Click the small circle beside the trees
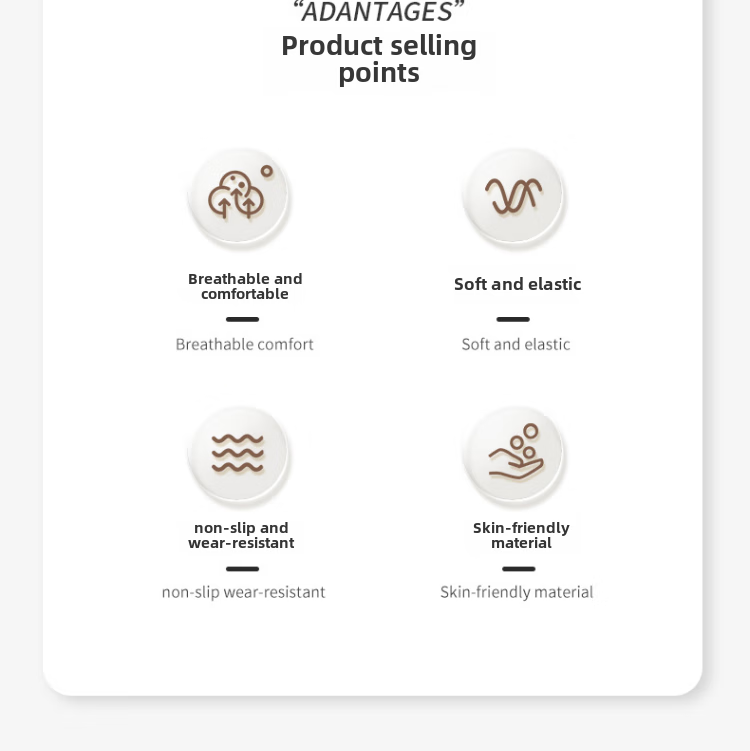750x751 pixels. [267, 171]
